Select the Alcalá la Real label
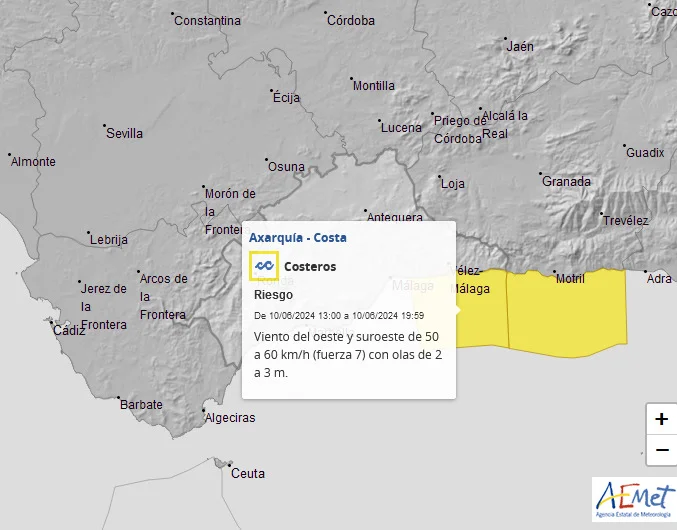The width and height of the screenshot is (677, 530). [x=505, y=125]
